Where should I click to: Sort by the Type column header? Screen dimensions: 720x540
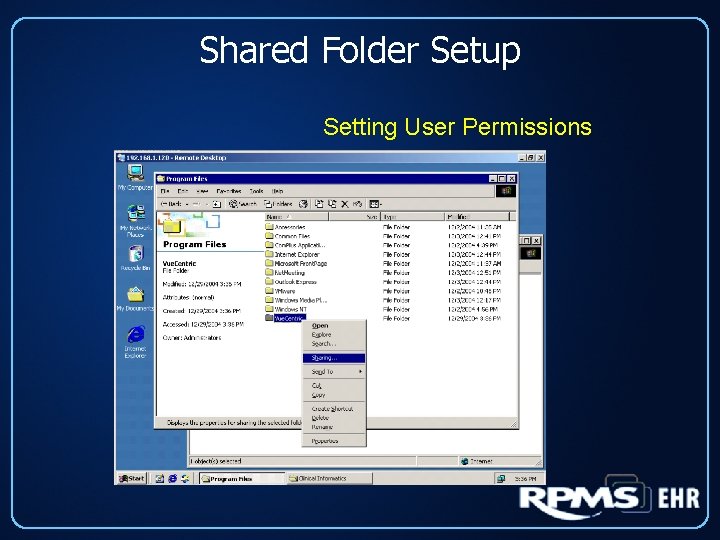[412, 216]
